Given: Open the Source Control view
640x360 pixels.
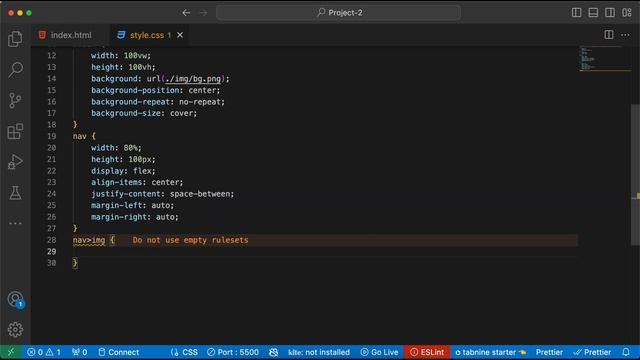Looking at the screenshot, I should pos(15,100).
